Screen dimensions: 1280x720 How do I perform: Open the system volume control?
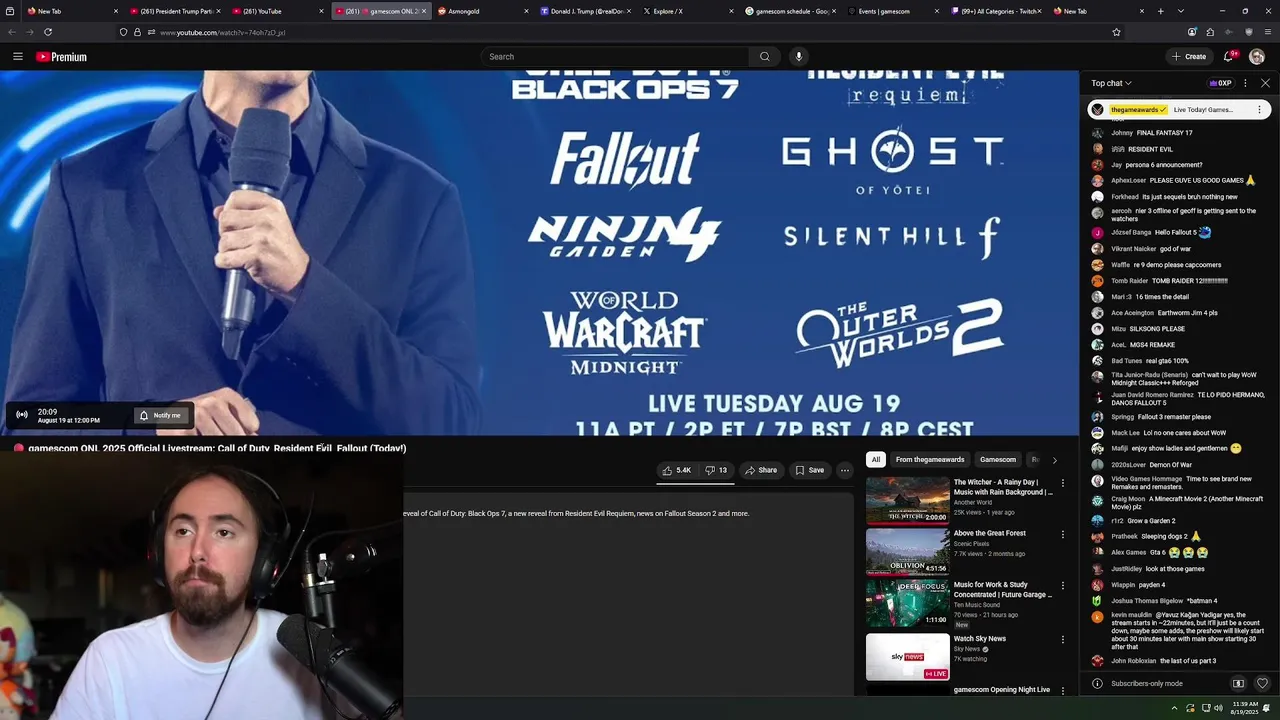pyautogui.click(x=1219, y=708)
